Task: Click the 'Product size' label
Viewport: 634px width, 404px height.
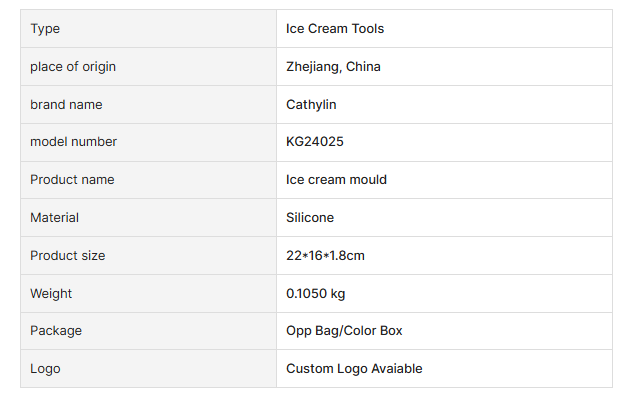Action: click(67, 255)
